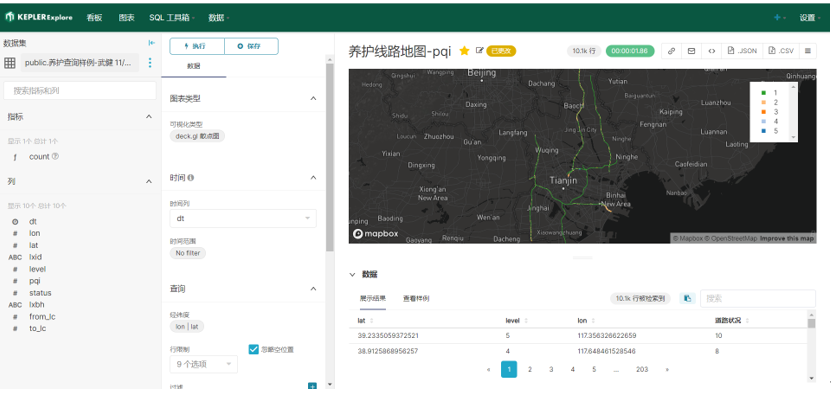Open dataset options three-dot menu
This screenshot has height=400, width=831.
pyautogui.click(x=149, y=63)
